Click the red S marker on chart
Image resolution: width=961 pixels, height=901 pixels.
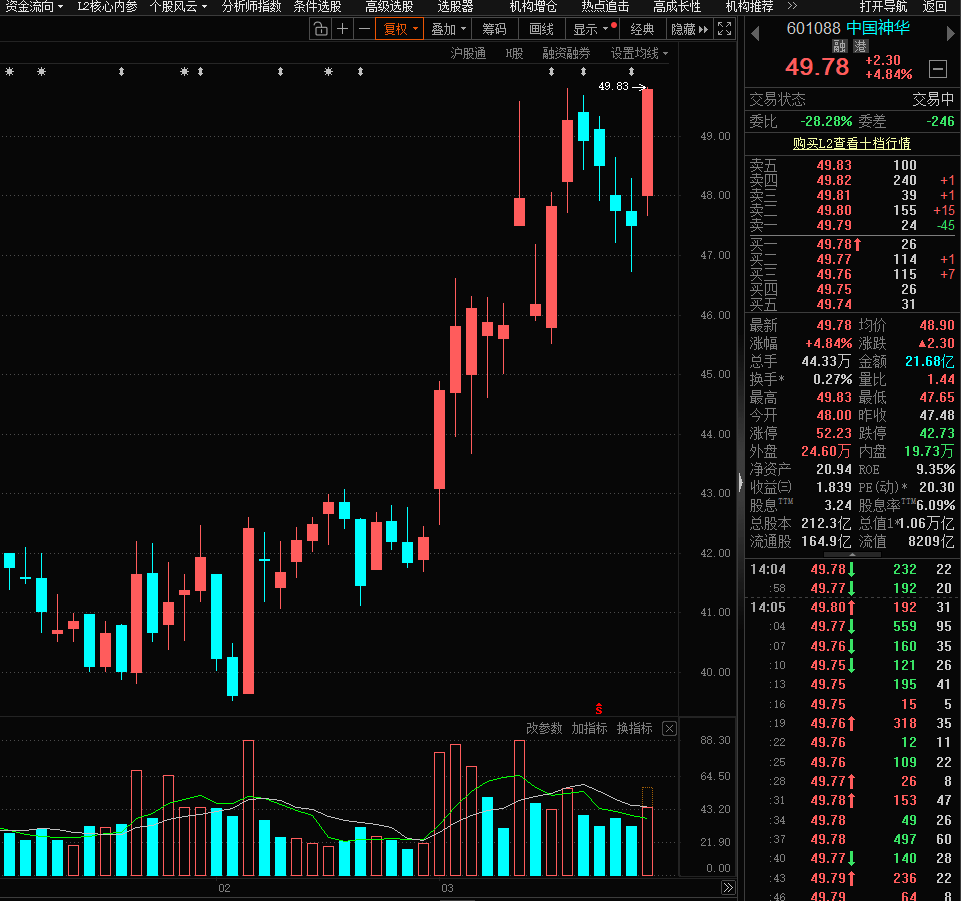[x=599, y=708]
